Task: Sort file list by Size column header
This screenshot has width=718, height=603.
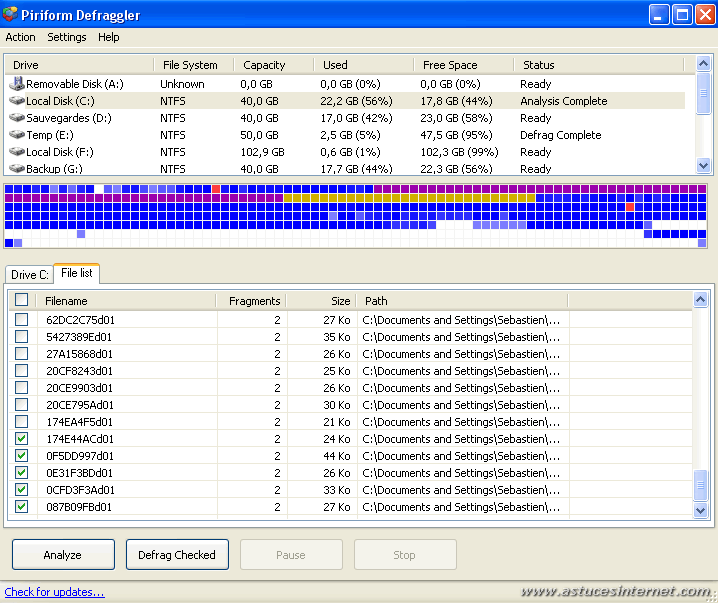Action: point(322,301)
